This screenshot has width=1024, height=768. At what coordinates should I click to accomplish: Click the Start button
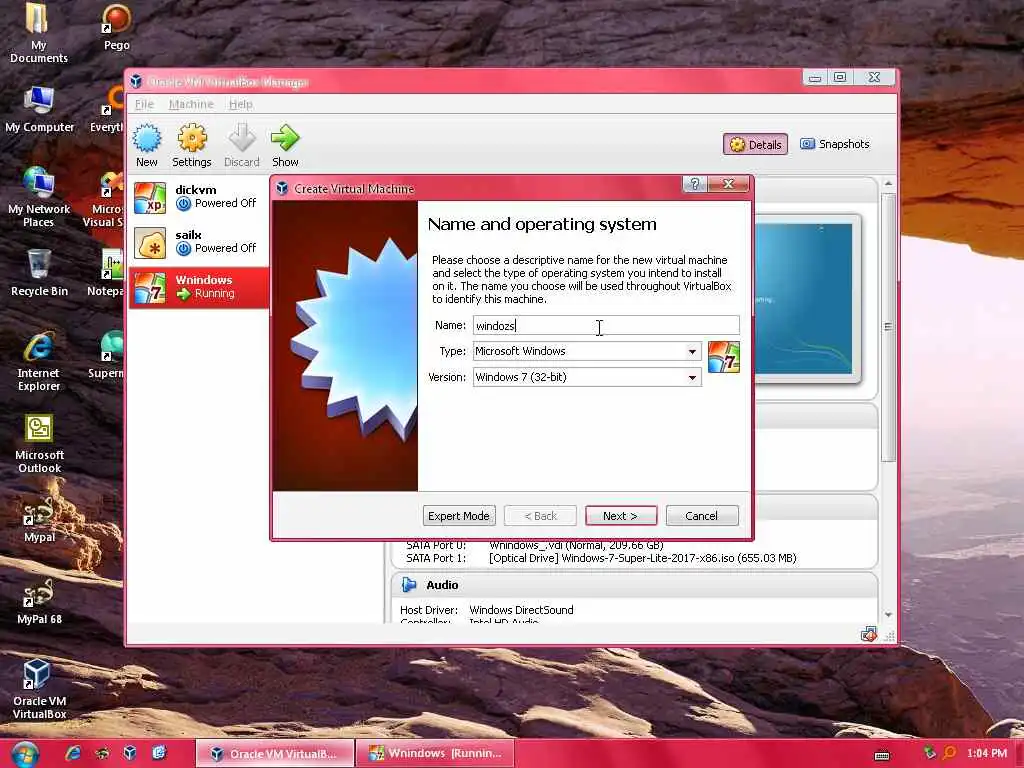pos(24,754)
